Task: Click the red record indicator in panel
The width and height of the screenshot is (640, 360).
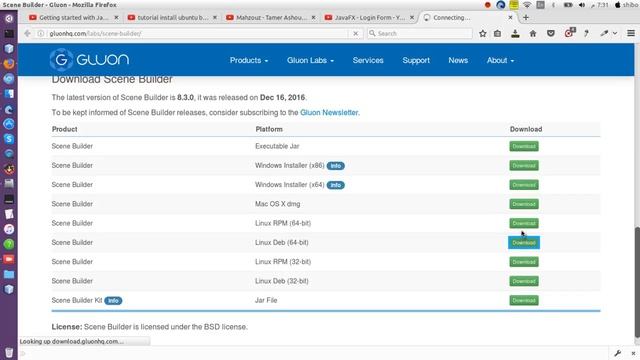Action: (487, 5)
